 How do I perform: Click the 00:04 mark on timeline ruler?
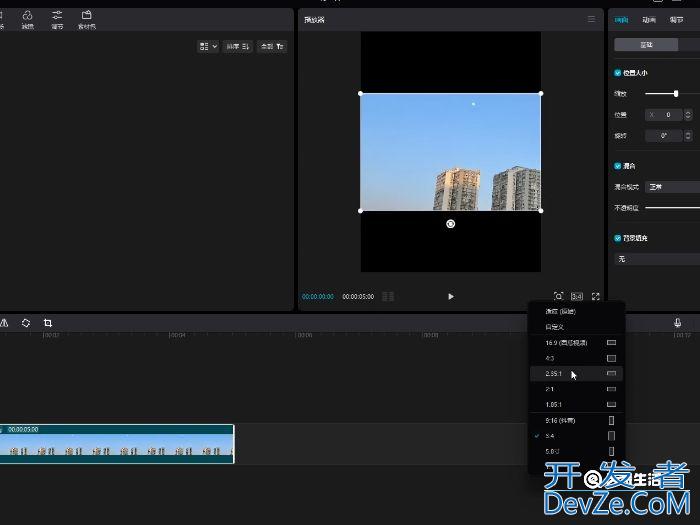[x=177, y=335]
